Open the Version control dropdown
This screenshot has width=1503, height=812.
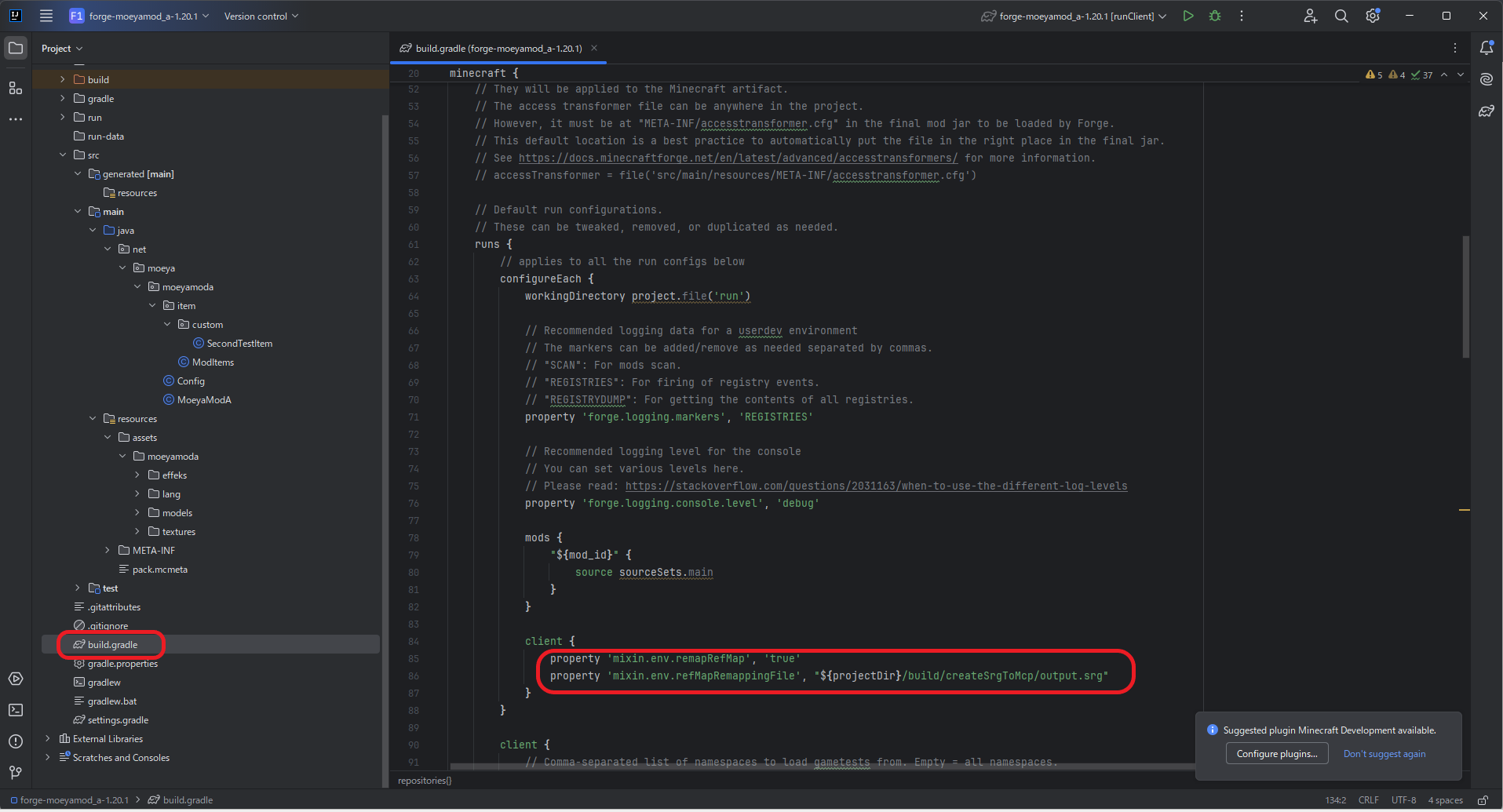point(261,16)
